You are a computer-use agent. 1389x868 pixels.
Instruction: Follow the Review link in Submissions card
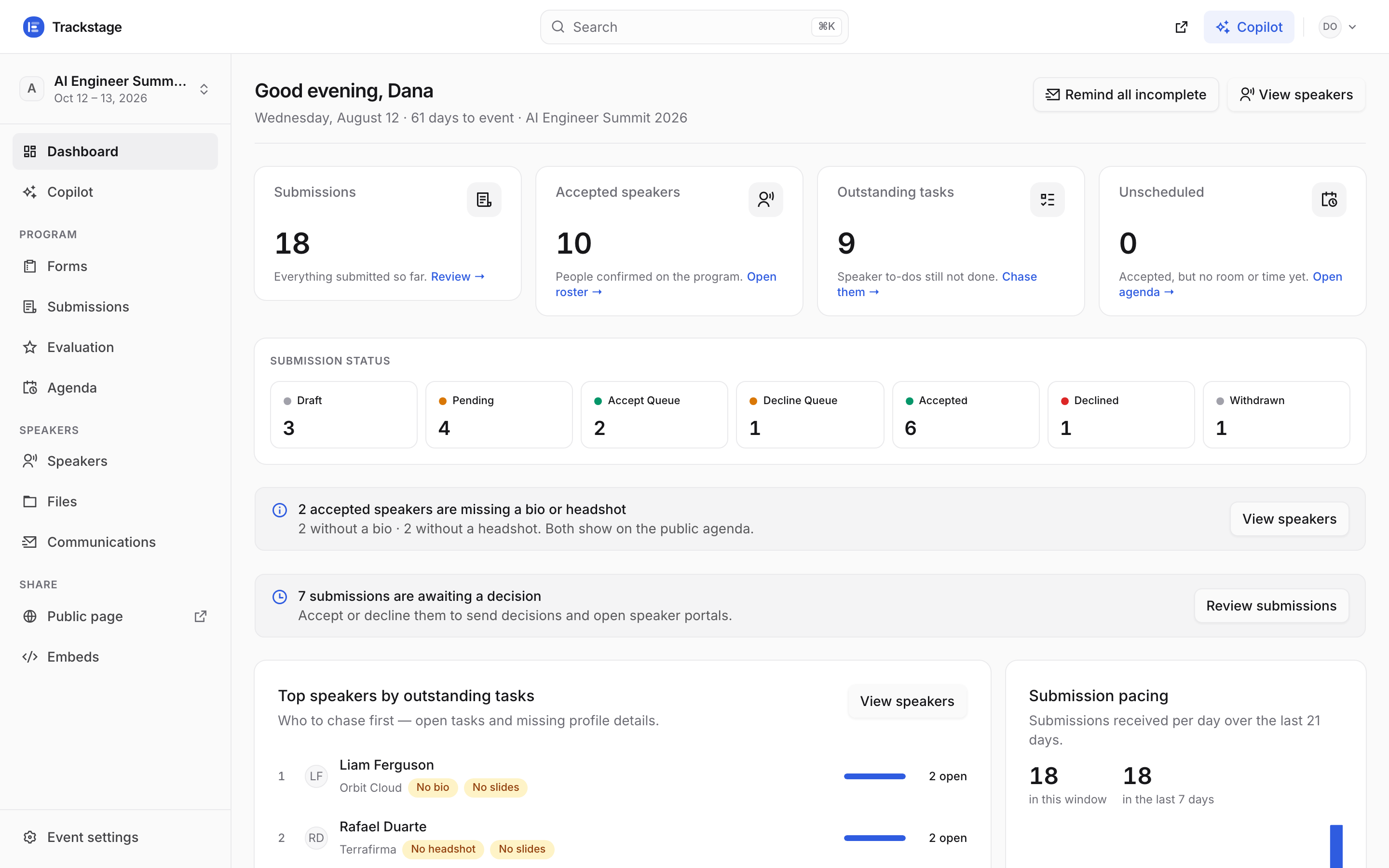click(x=458, y=277)
